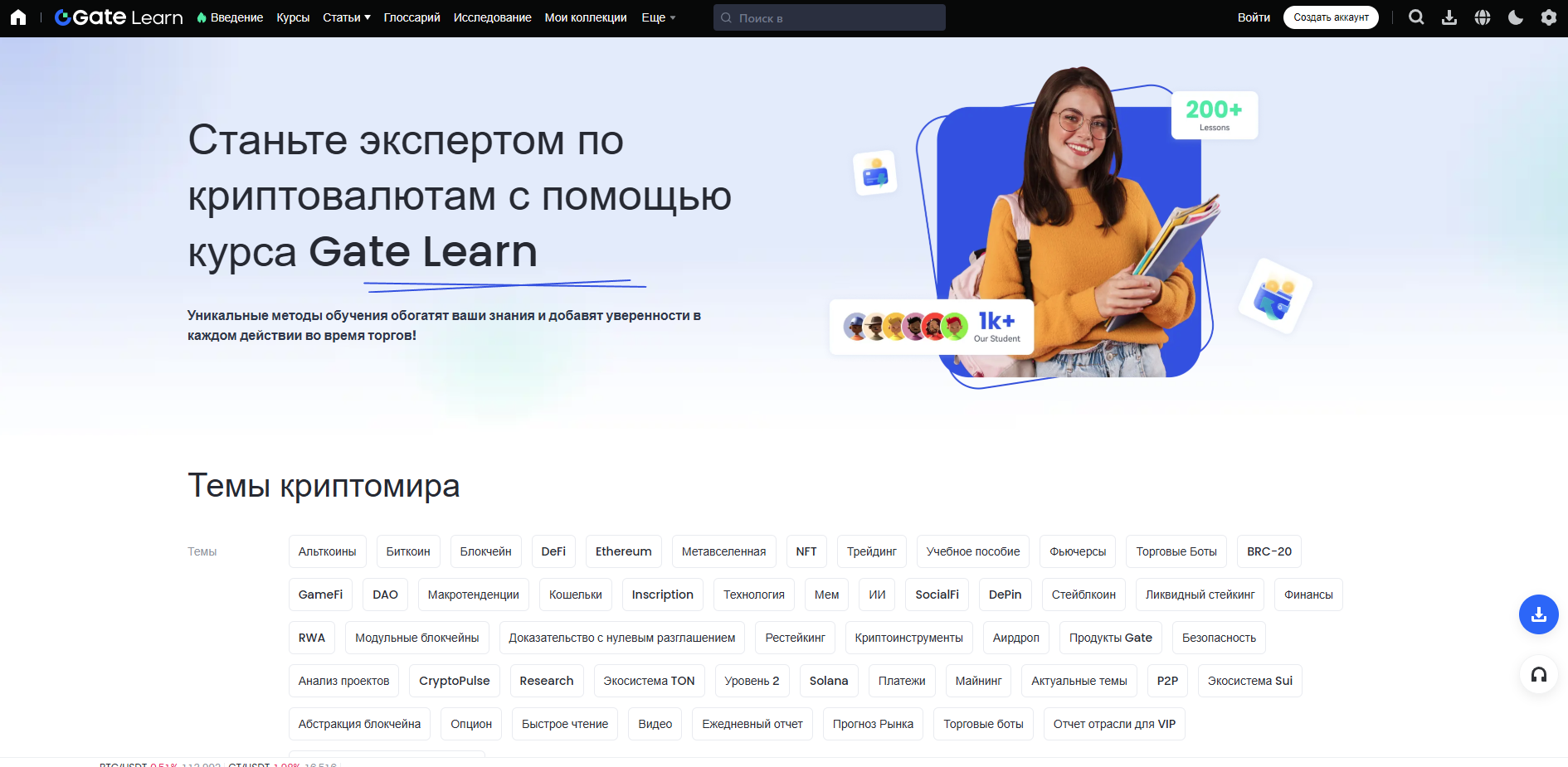Image resolution: width=1568 pixels, height=767 pixels.
Task: Select the Майнинг topic tag
Action: coord(979,681)
